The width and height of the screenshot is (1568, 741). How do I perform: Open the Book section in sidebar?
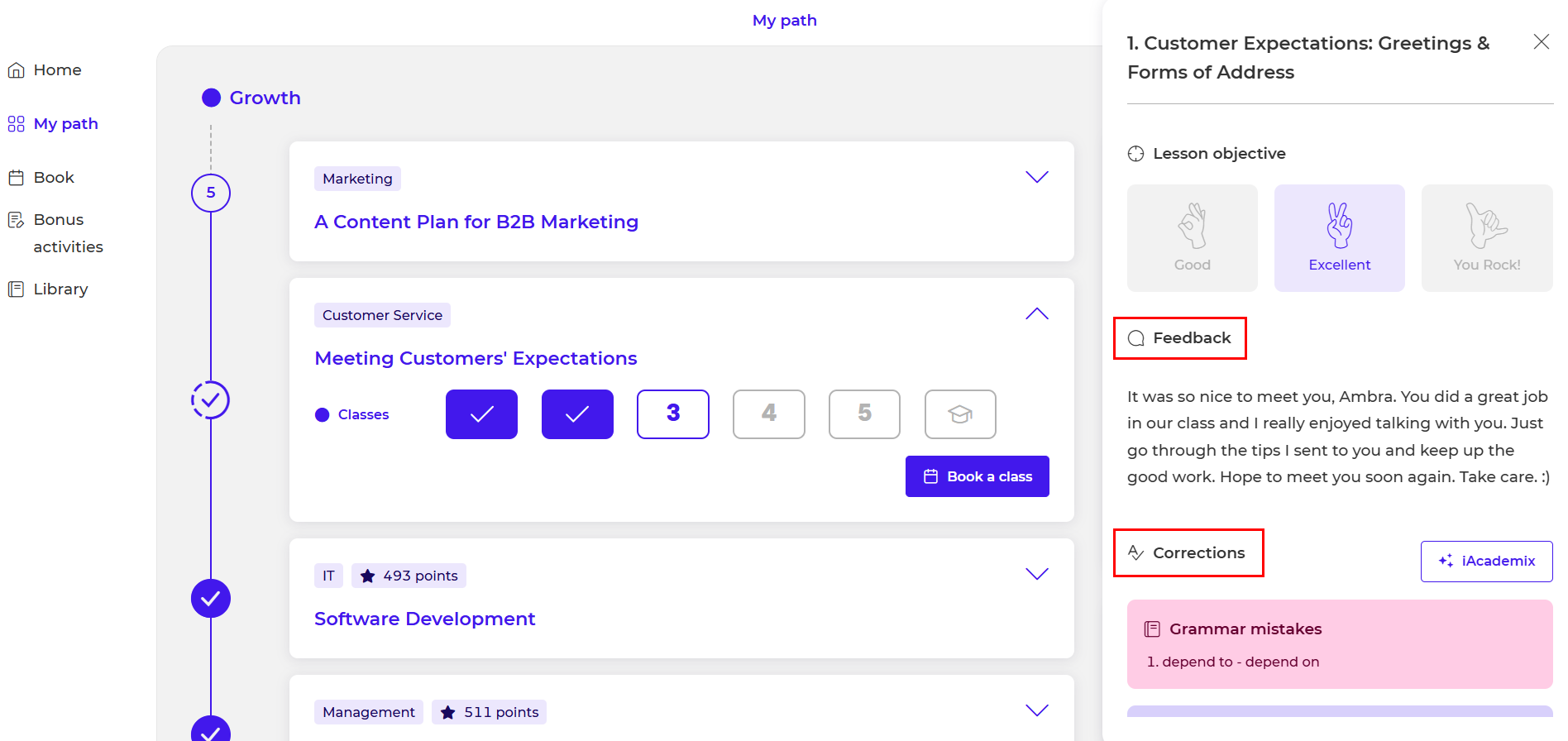41,178
